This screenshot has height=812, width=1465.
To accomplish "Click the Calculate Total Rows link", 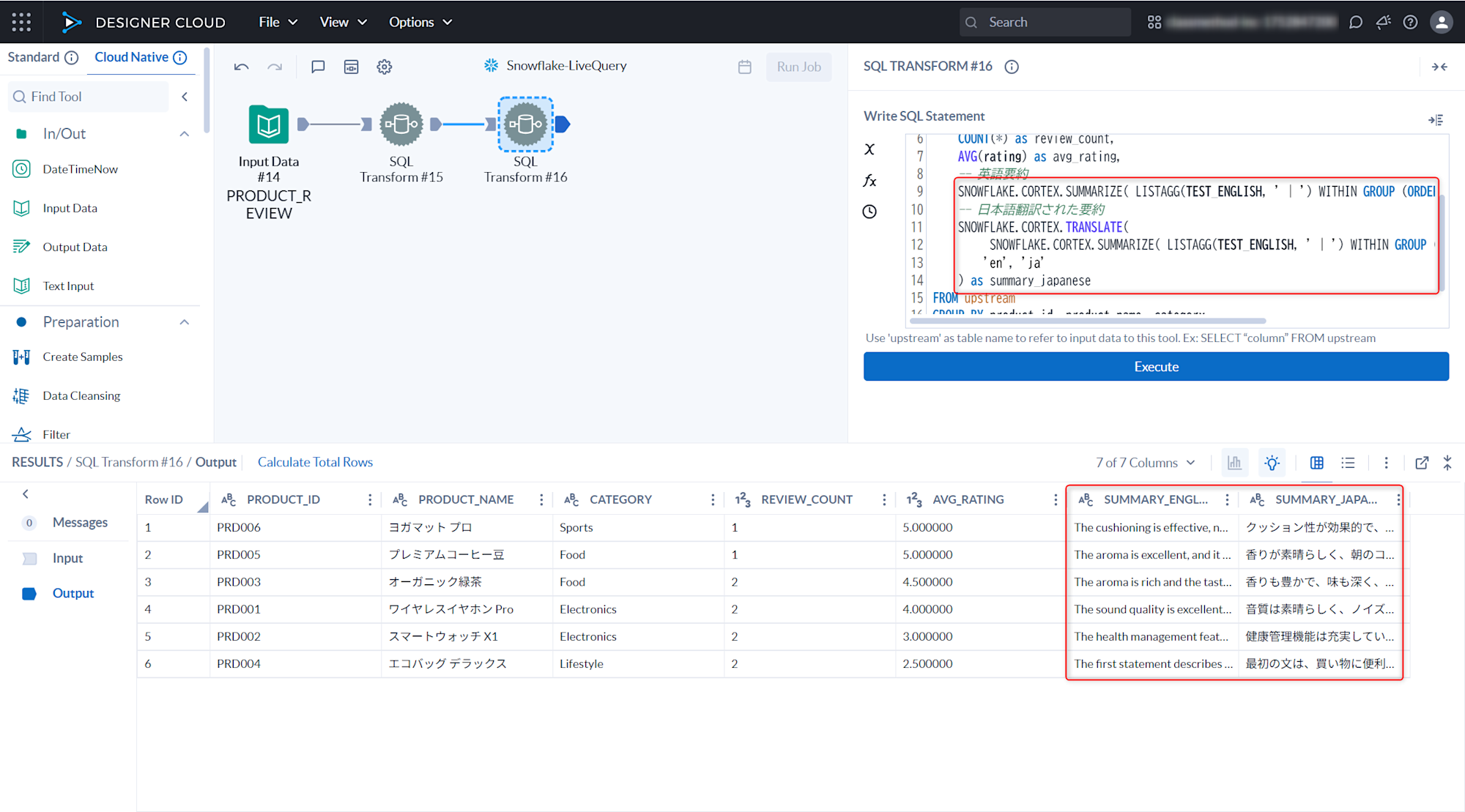I will pyautogui.click(x=315, y=462).
